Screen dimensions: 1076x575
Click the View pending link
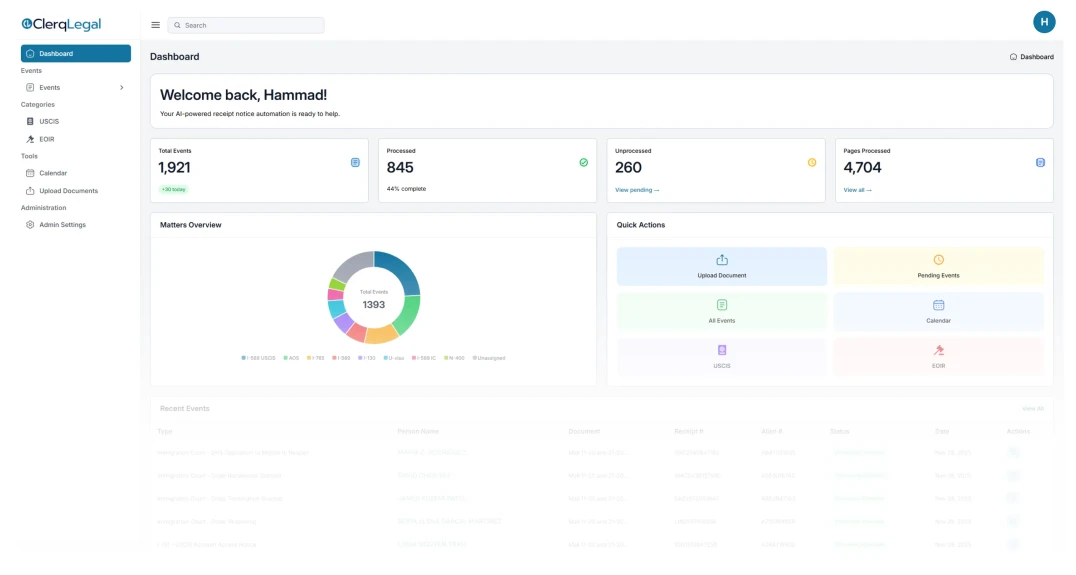pos(637,189)
